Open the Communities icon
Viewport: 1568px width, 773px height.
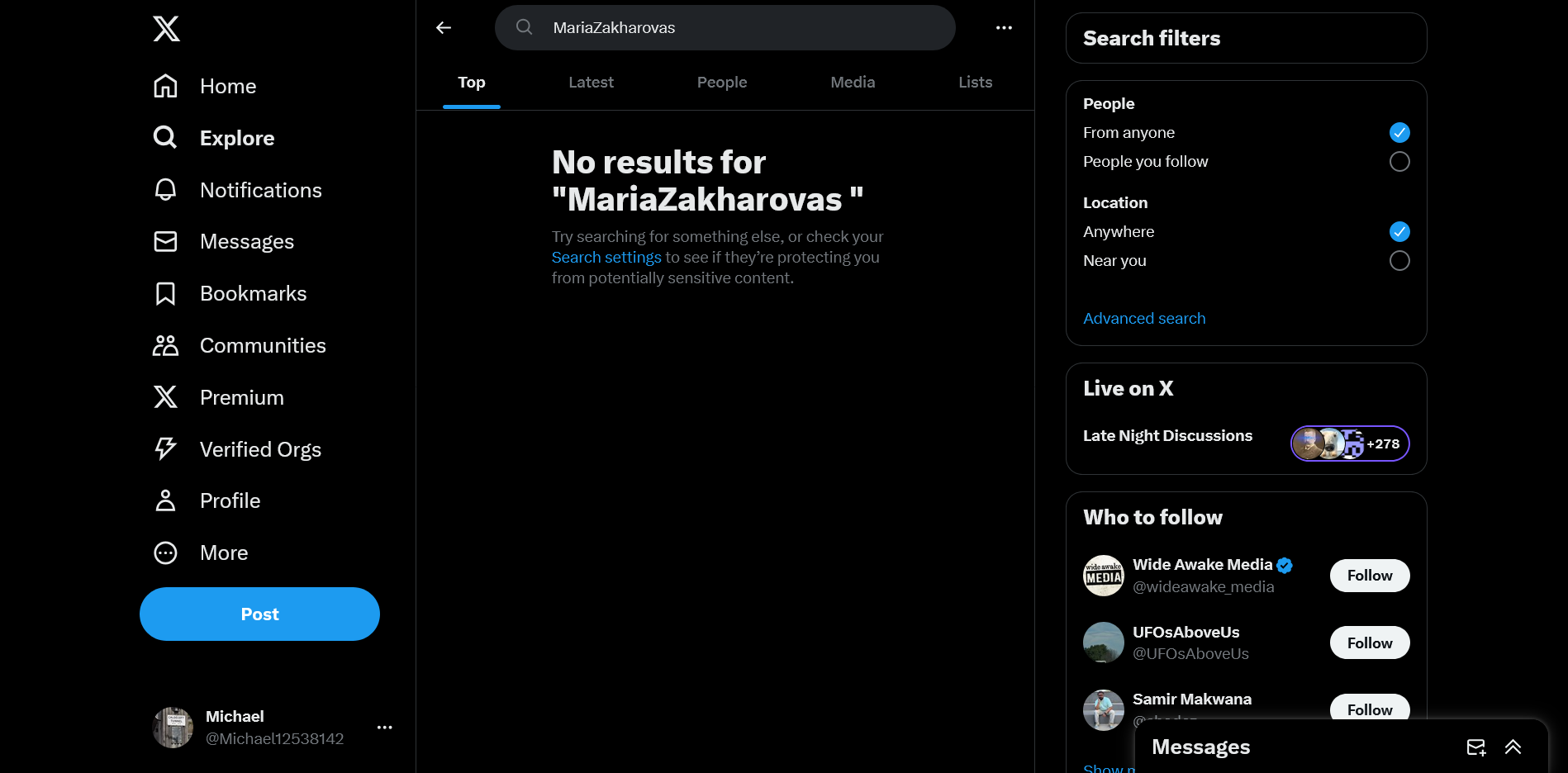pos(165,345)
